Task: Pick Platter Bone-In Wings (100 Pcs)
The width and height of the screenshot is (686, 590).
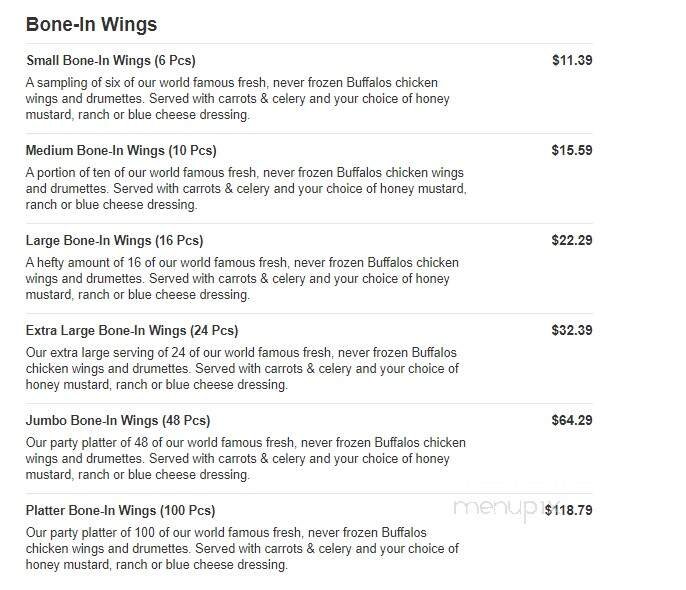Action: point(120,510)
